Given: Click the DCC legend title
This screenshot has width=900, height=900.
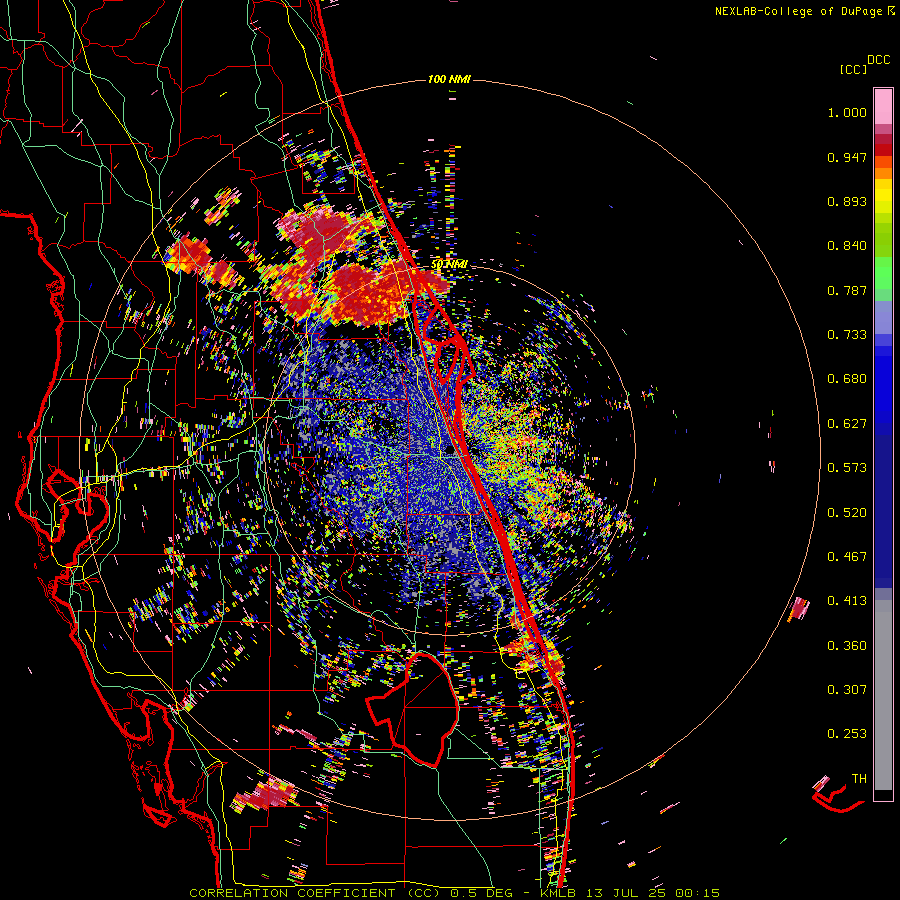Looking at the screenshot, I should coord(878,60).
